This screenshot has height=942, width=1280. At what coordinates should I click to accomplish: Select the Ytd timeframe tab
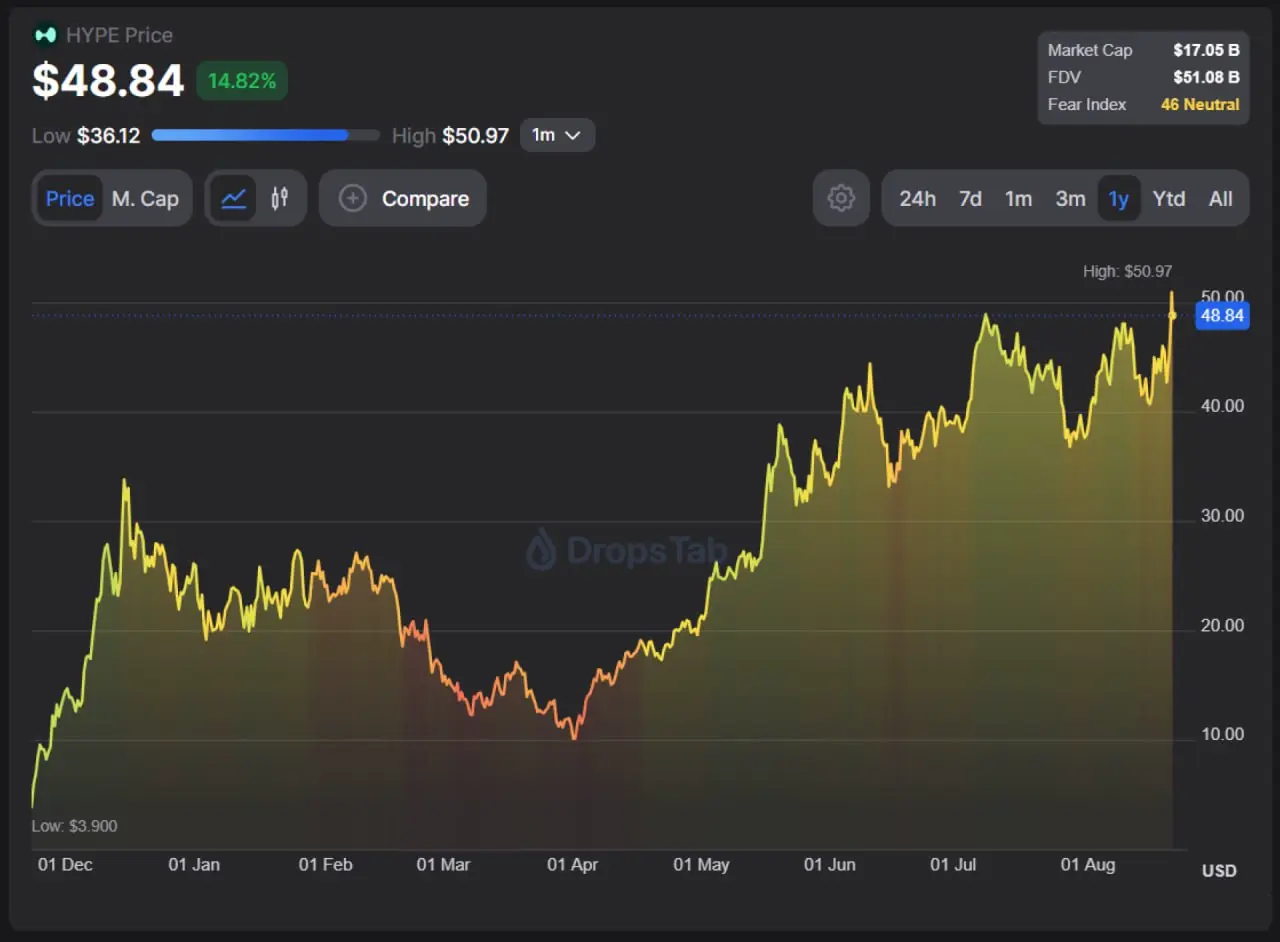[1168, 198]
